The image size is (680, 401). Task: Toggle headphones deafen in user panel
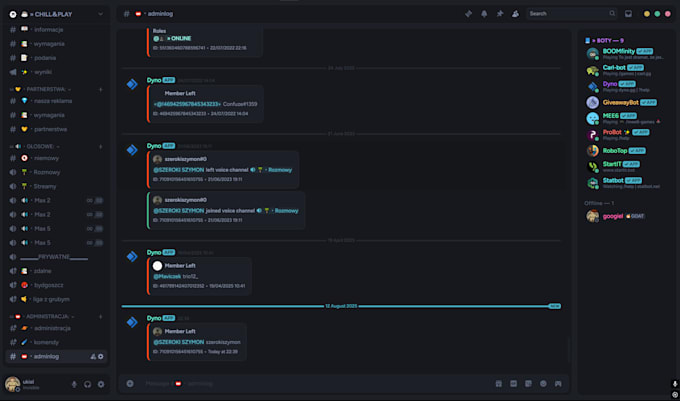(88, 384)
